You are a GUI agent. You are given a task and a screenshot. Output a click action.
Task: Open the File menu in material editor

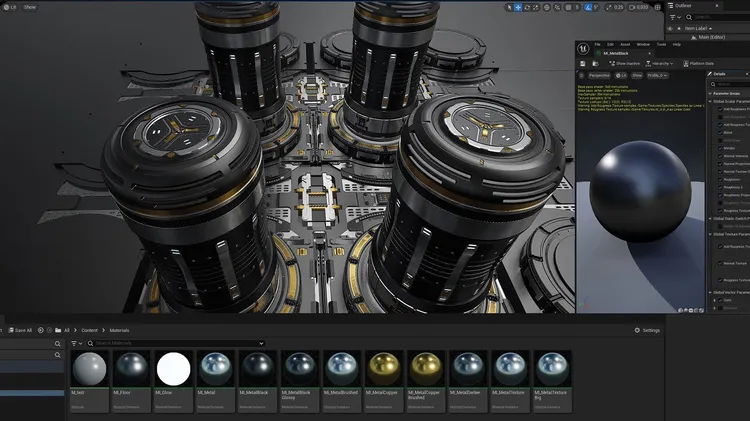point(597,44)
